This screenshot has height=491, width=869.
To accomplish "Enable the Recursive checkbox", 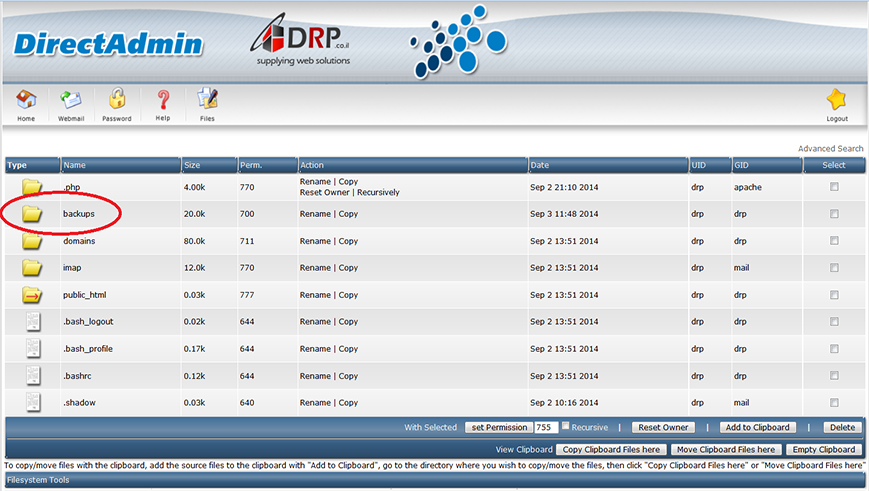I will pos(565,427).
